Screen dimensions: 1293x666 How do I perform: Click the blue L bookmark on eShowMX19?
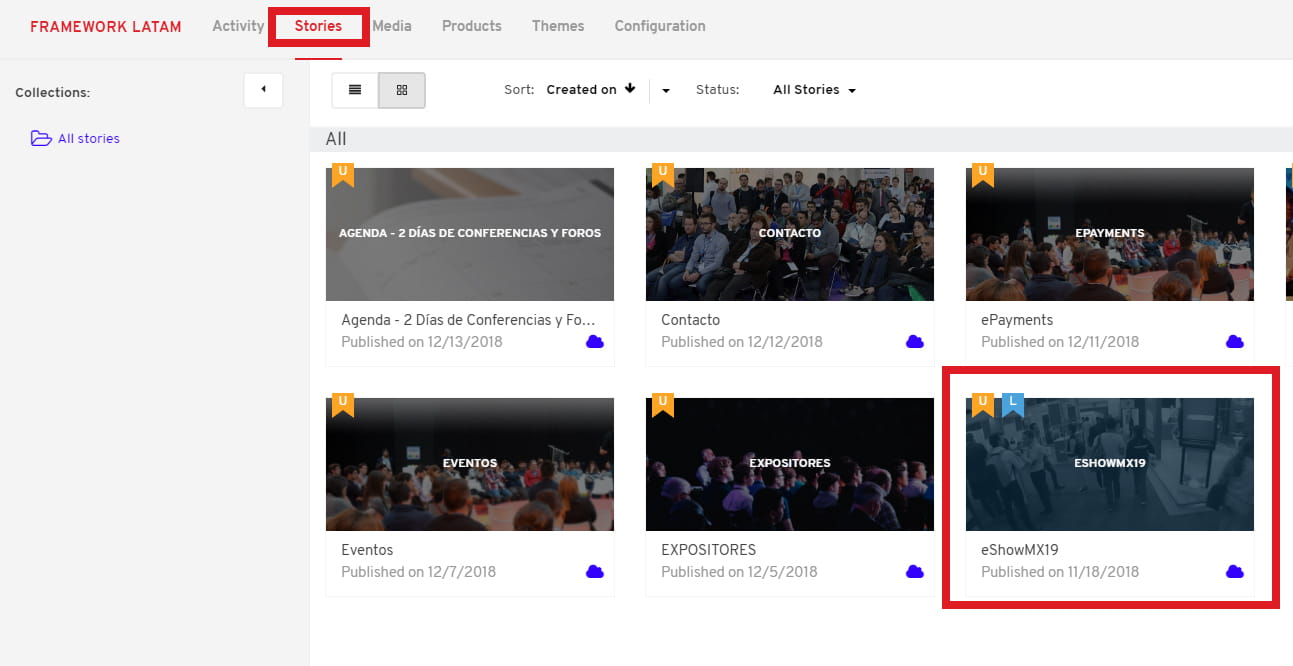1013,405
